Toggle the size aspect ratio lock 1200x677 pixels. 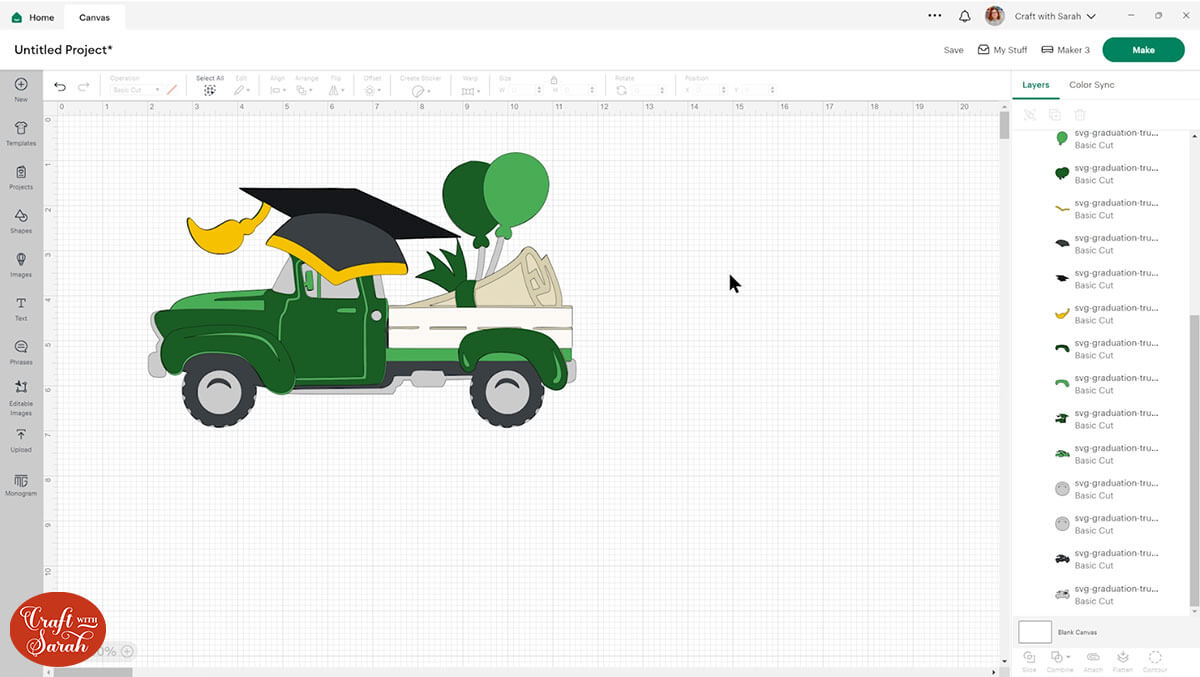pos(553,79)
